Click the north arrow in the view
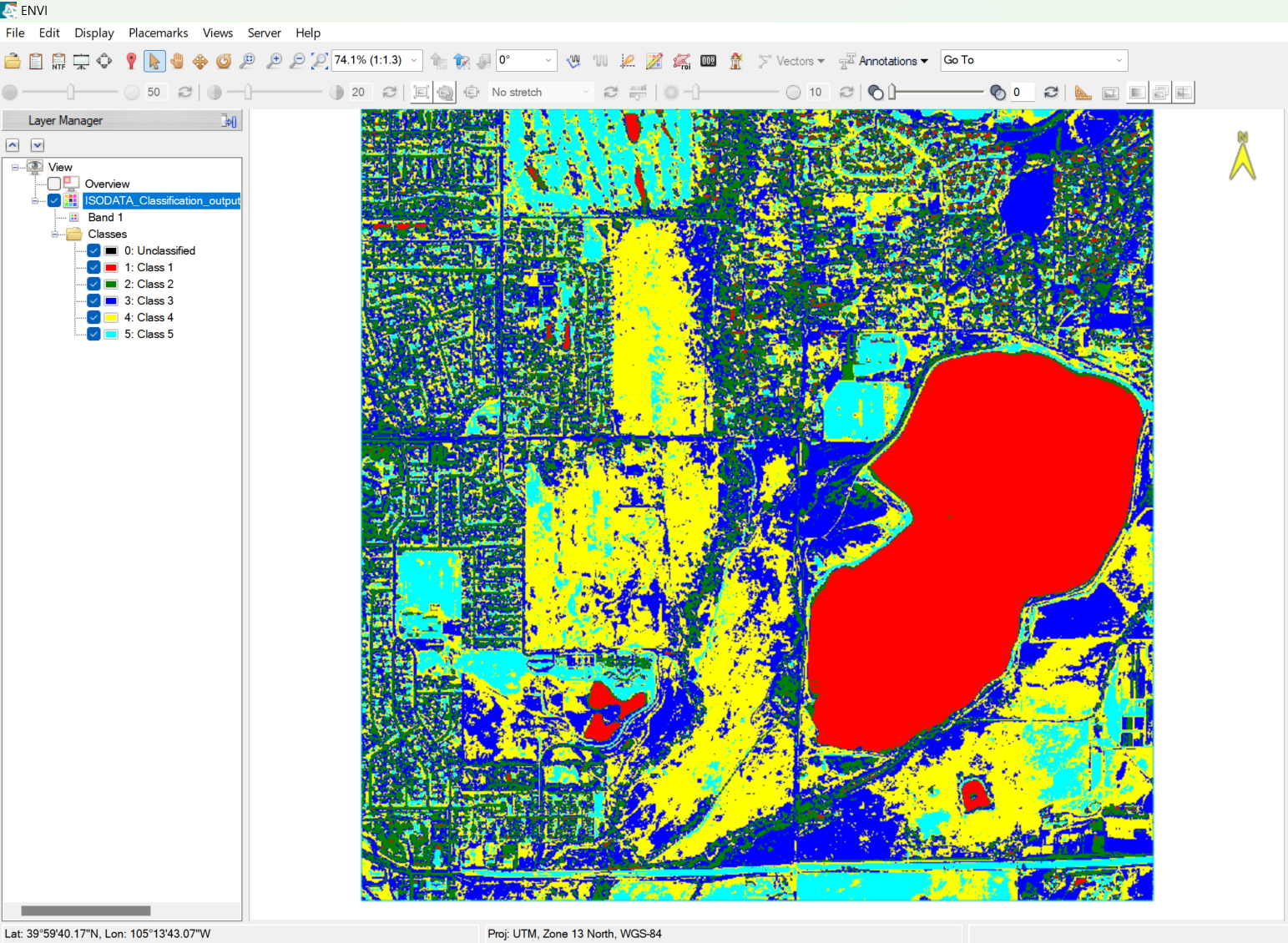Viewport: 1288px width, 943px height. tap(1242, 156)
